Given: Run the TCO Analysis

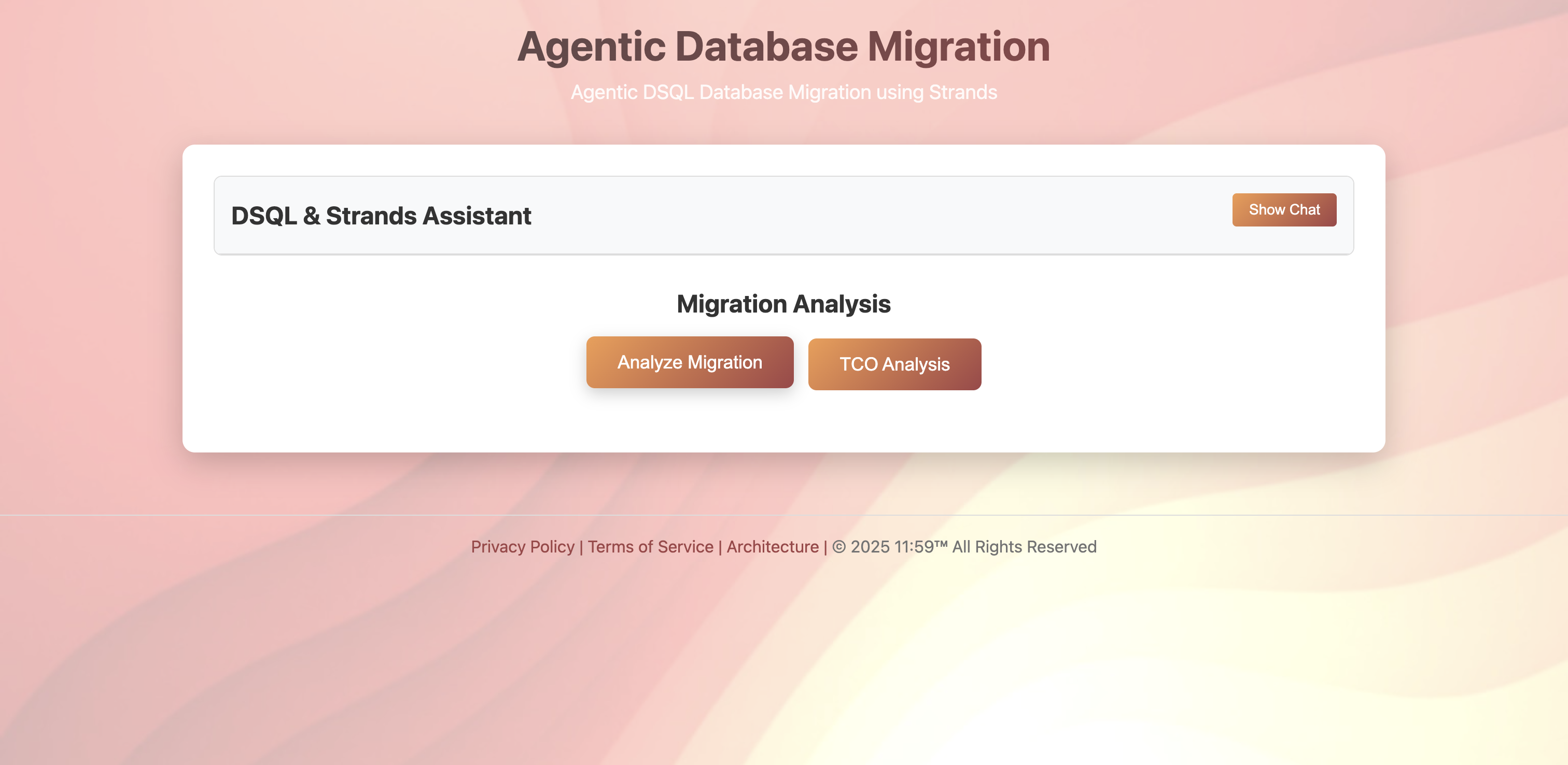Looking at the screenshot, I should (894, 364).
